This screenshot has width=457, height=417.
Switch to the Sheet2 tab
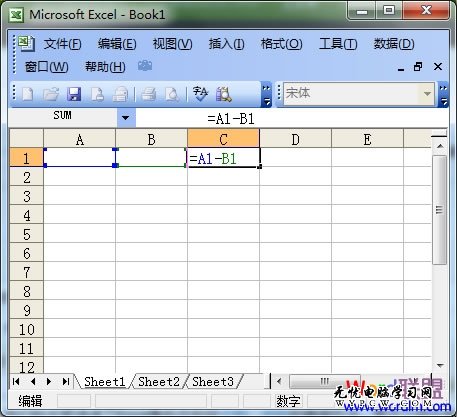[x=159, y=381]
